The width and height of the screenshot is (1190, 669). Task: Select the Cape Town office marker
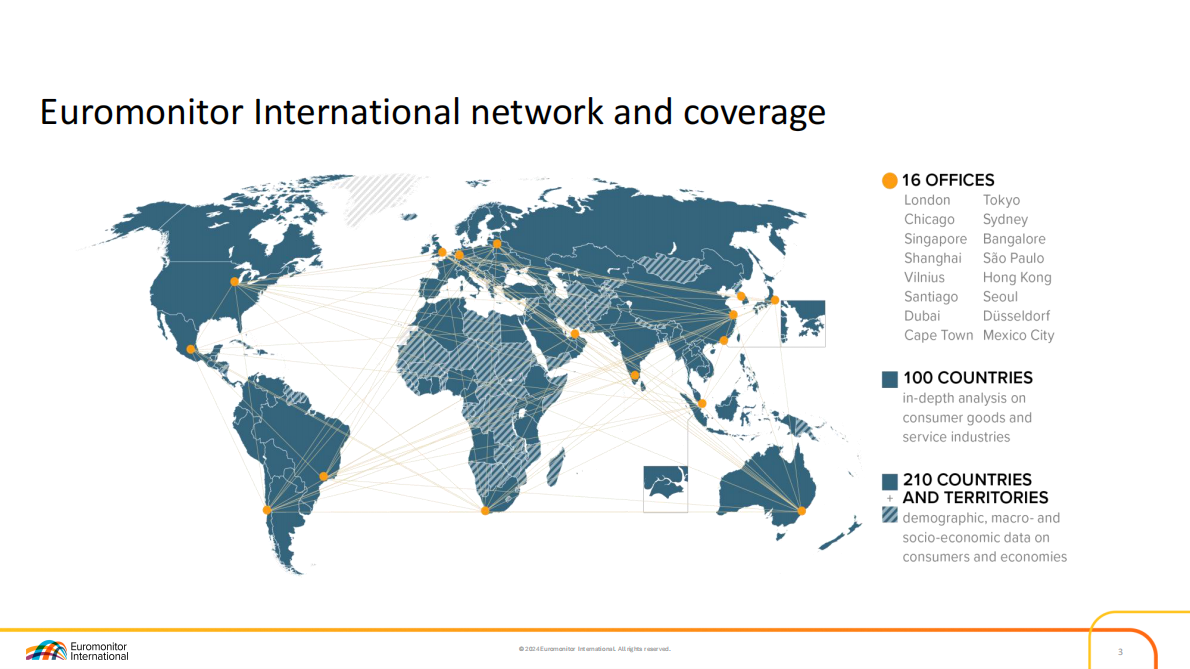(485, 511)
